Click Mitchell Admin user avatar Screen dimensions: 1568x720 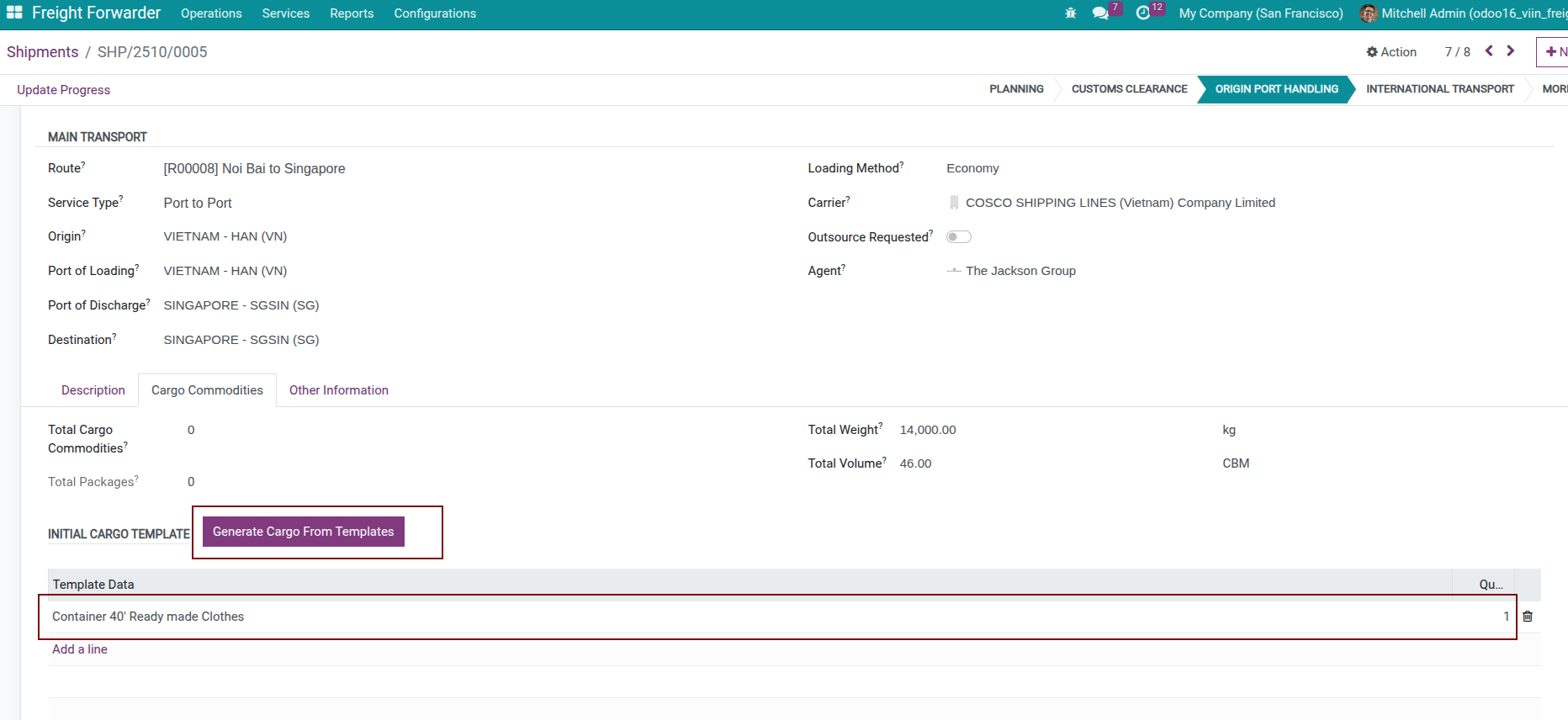(x=1369, y=13)
